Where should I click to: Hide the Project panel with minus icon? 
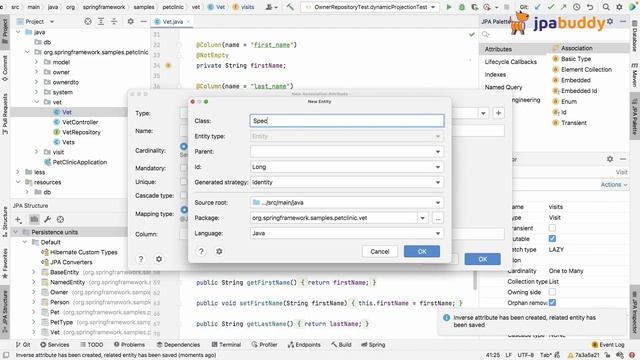pos(144,21)
